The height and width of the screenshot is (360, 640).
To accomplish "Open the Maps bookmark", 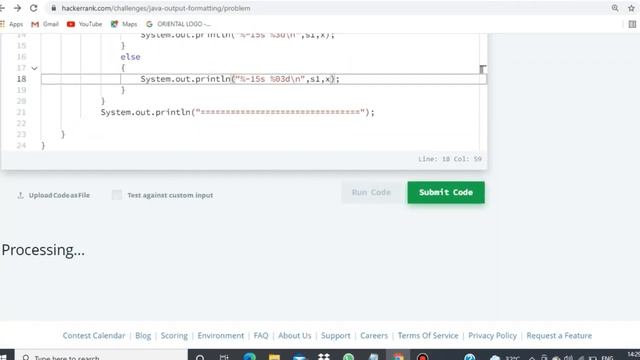I will click(x=124, y=24).
